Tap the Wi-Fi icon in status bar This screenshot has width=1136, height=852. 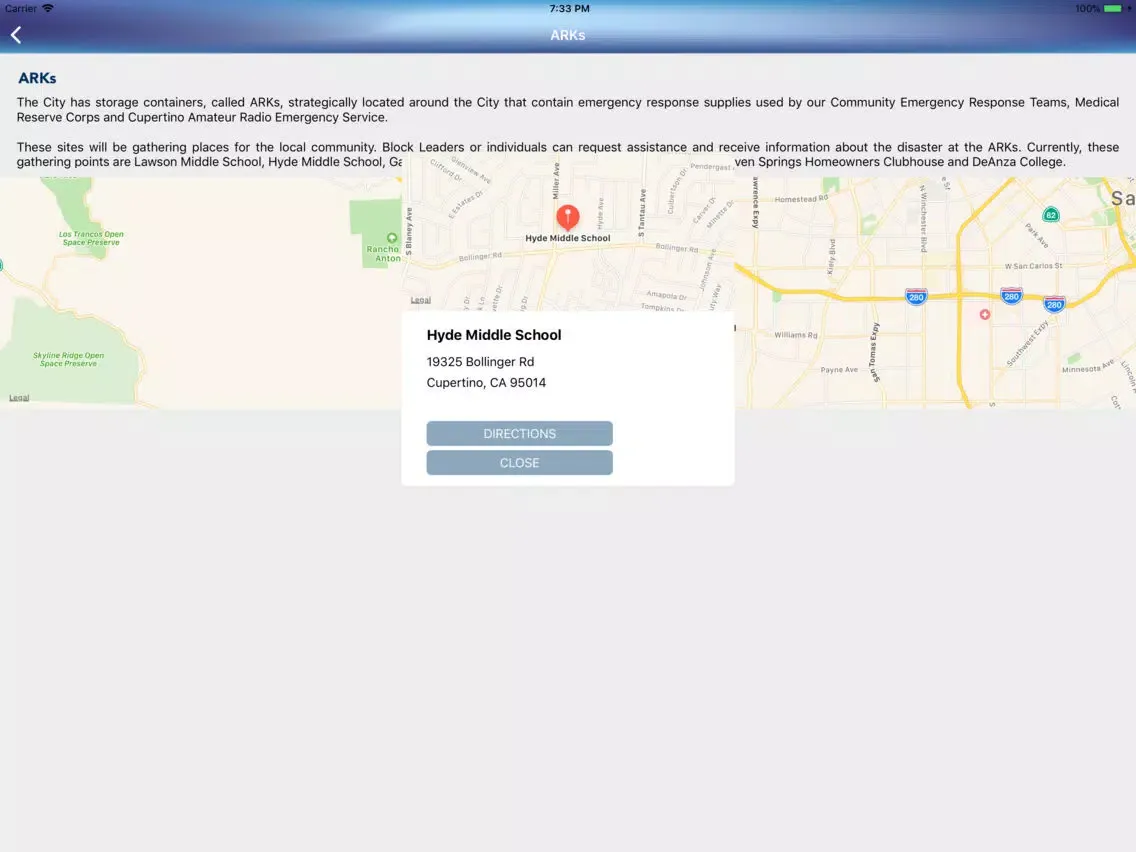(48, 8)
